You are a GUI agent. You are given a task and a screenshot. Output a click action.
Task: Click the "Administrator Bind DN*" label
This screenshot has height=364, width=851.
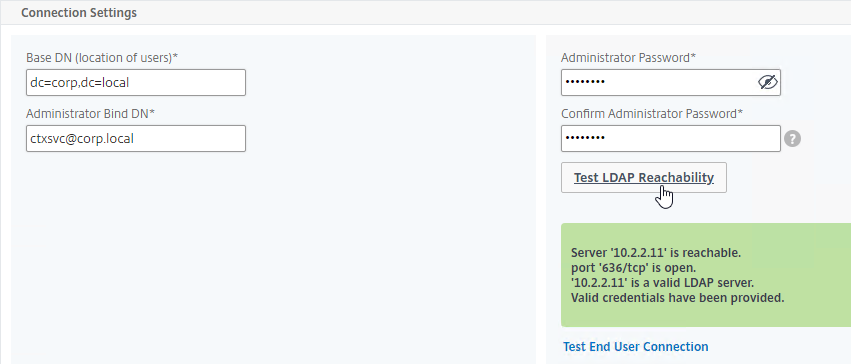click(91, 113)
